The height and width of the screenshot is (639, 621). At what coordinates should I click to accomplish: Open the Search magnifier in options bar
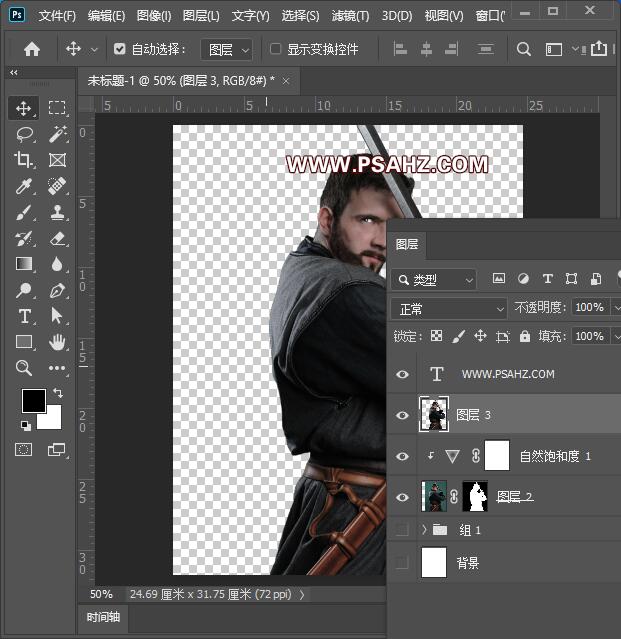(x=524, y=49)
